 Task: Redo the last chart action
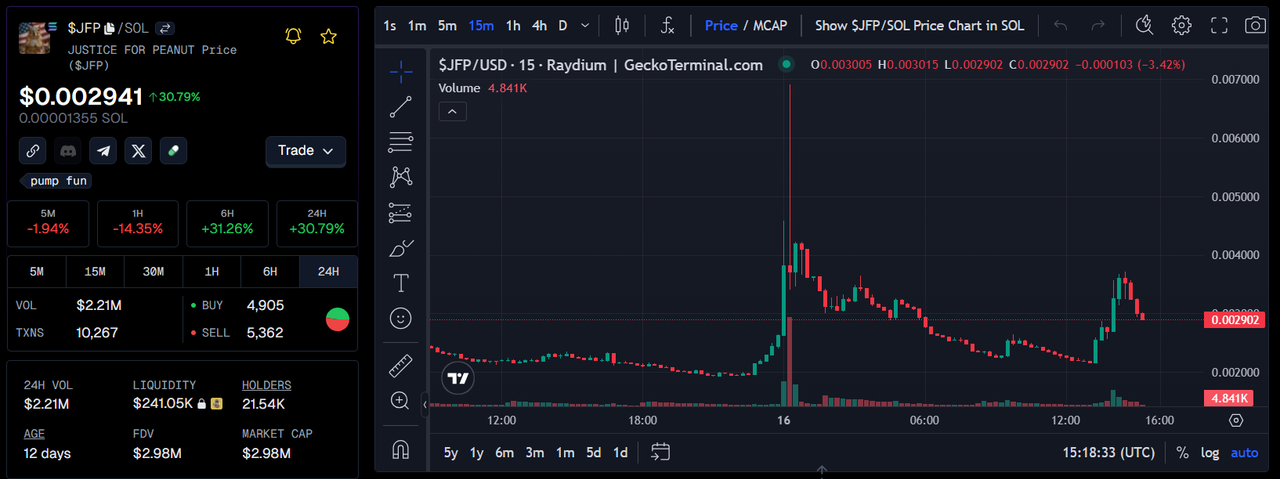1098,25
